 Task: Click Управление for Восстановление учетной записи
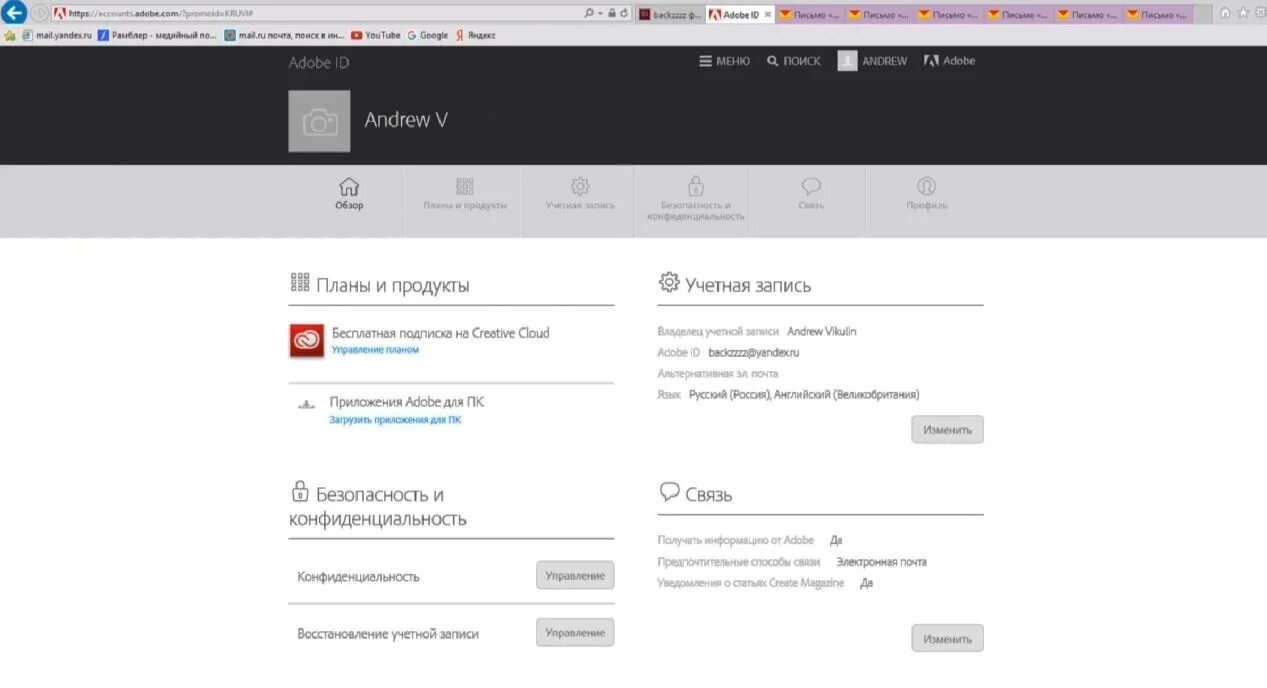click(575, 632)
